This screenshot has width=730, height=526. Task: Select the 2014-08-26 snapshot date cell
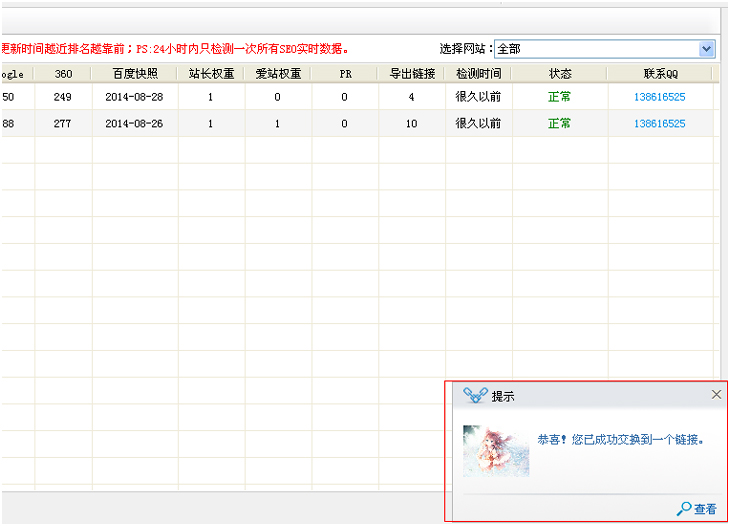tap(135, 123)
